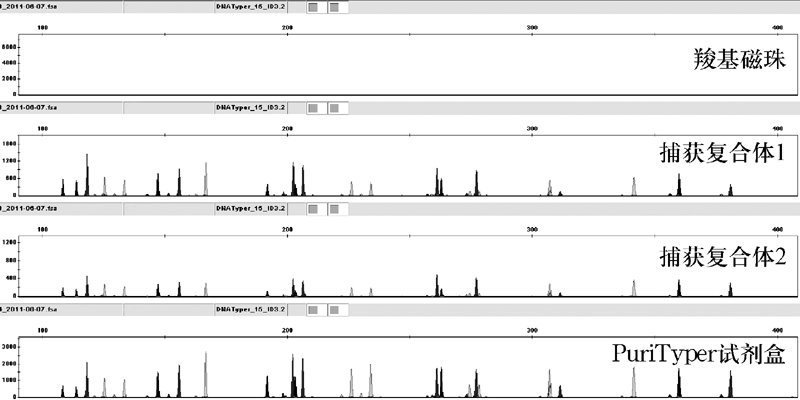Click the 捕获复合体2 sample label
Viewport: 800px width, 400px height.
coord(722,255)
